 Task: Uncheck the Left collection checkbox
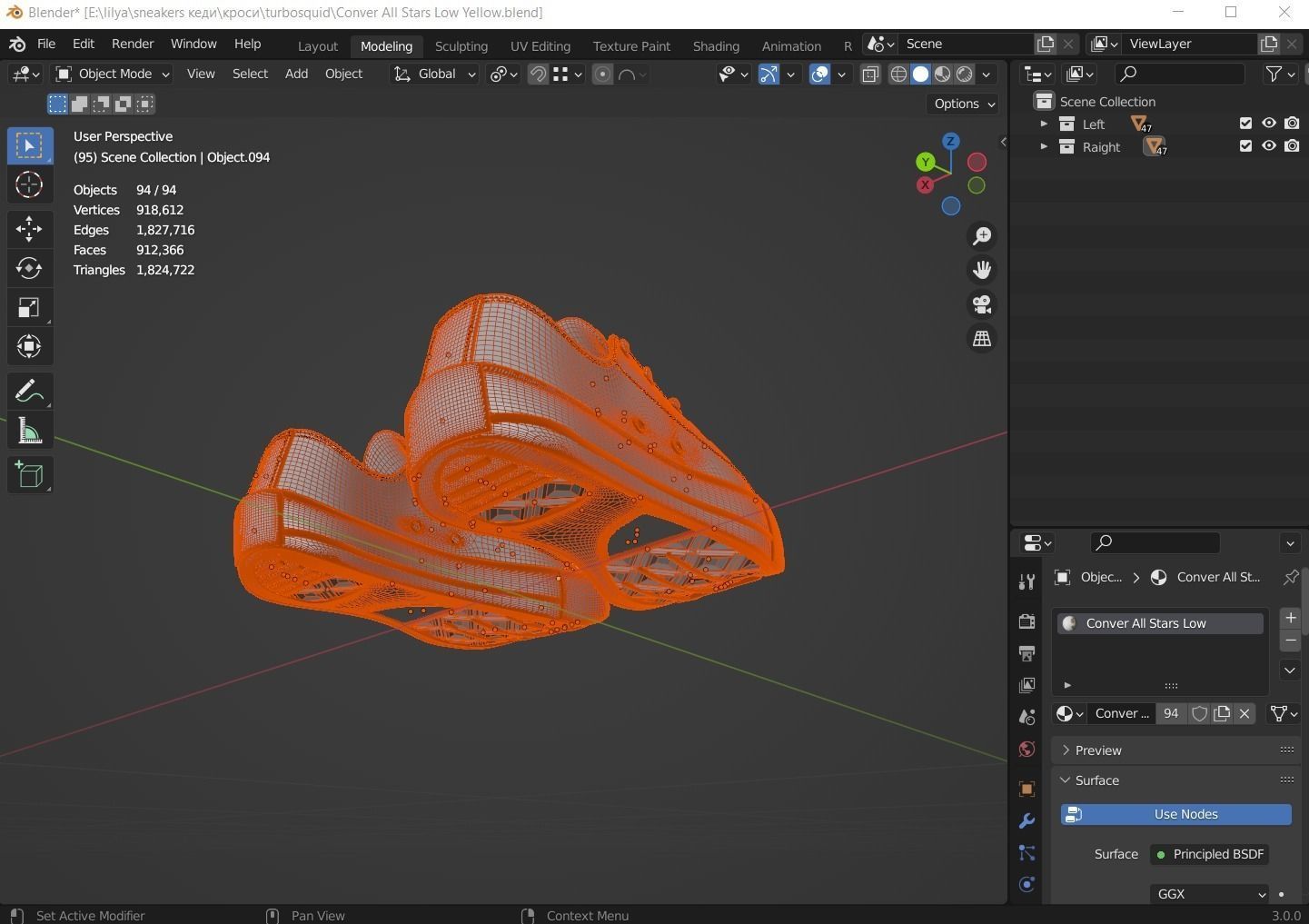tap(1245, 124)
